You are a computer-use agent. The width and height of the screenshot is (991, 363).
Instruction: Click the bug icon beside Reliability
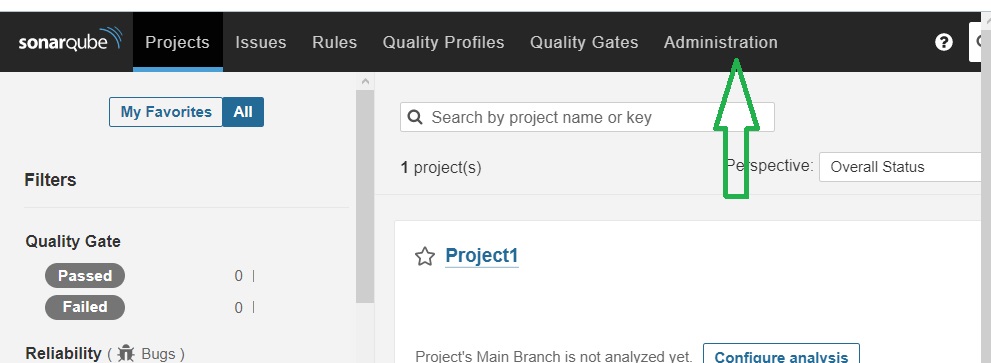pyautogui.click(x=126, y=353)
